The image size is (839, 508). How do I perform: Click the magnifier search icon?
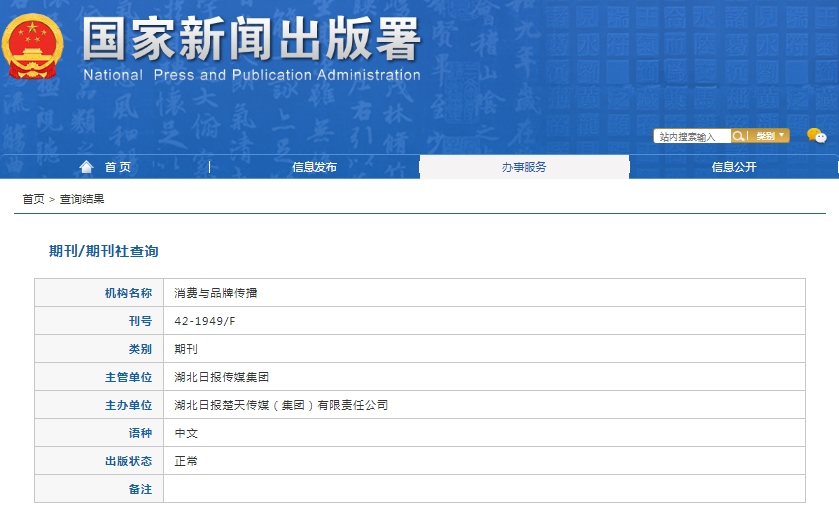pyautogui.click(x=738, y=136)
